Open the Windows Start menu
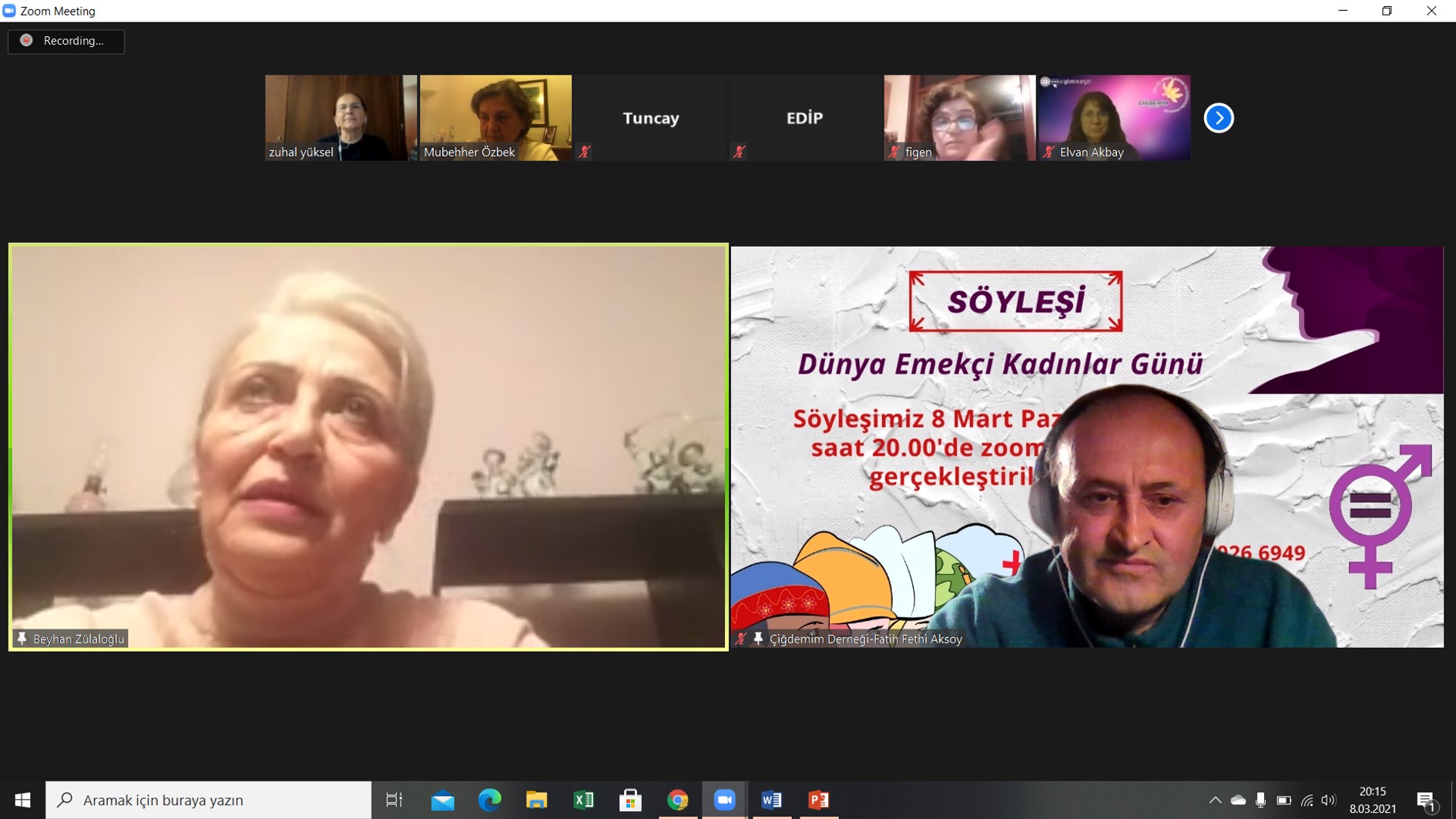1456x819 pixels. point(22,800)
